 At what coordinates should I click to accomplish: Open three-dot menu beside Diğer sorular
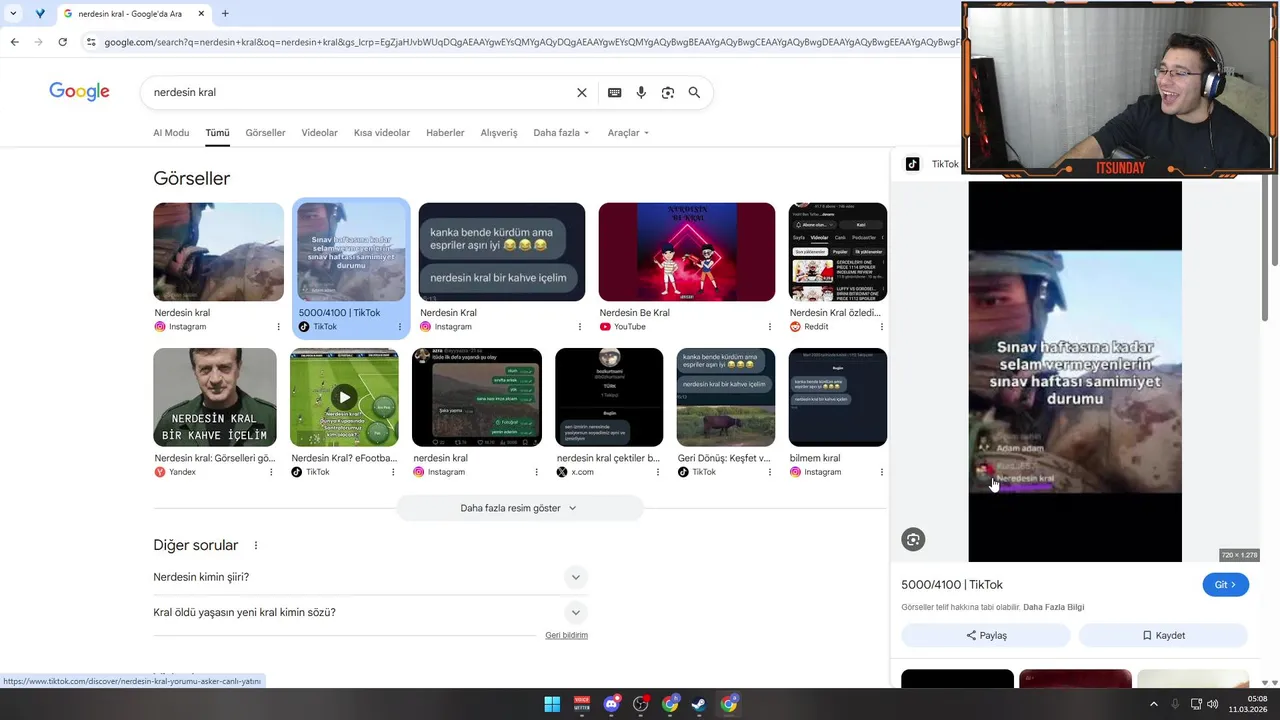point(256,545)
